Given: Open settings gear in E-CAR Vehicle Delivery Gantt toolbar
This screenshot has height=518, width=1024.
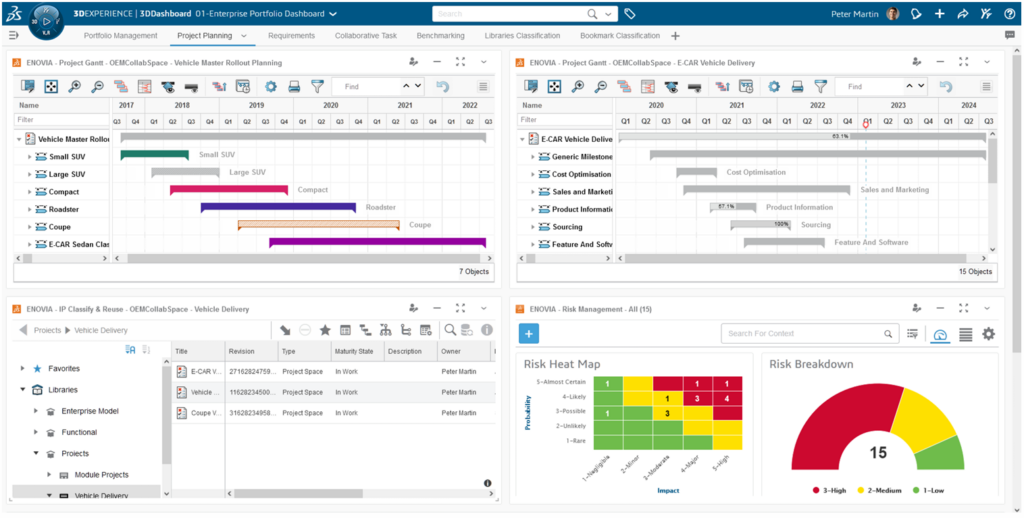Looking at the screenshot, I should coord(772,87).
